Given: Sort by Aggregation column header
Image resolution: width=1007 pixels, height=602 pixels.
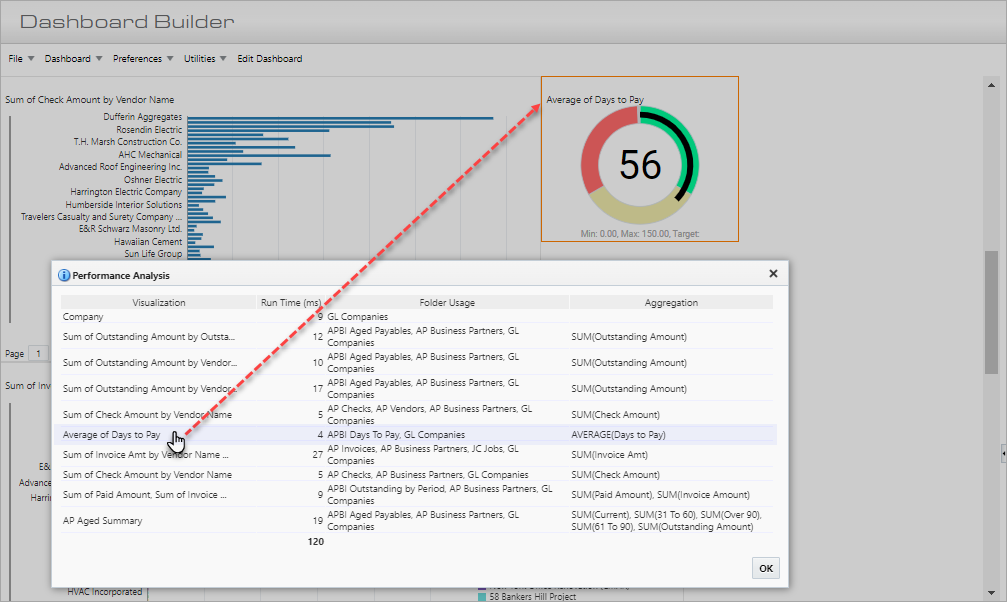Looking at the screenshot, I should tap(671, 303).
